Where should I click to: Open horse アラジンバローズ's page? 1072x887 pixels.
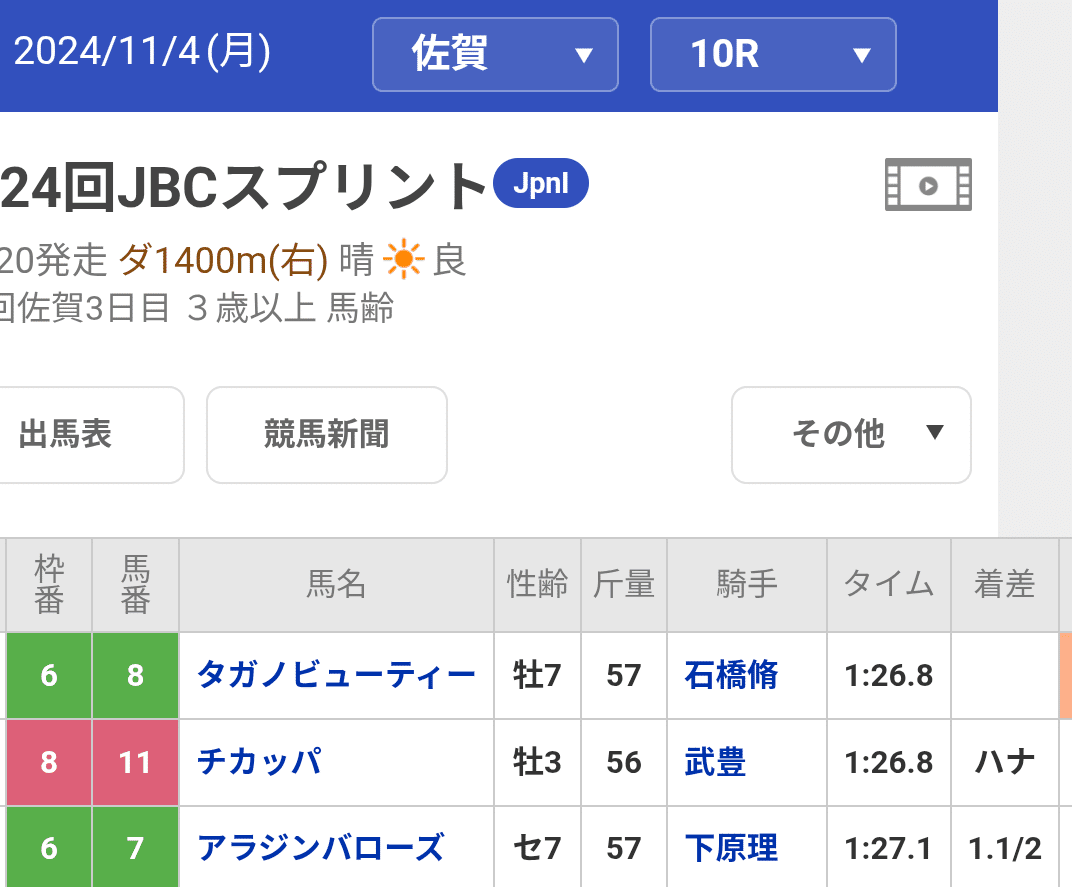pos(320,849)
